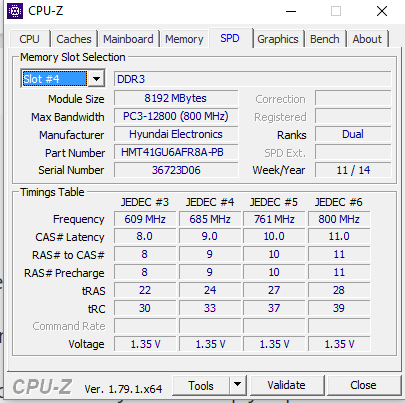Open the Tools dropdown arrow
405x403 pixels.
pyautogui.click(x=238, y=385)
